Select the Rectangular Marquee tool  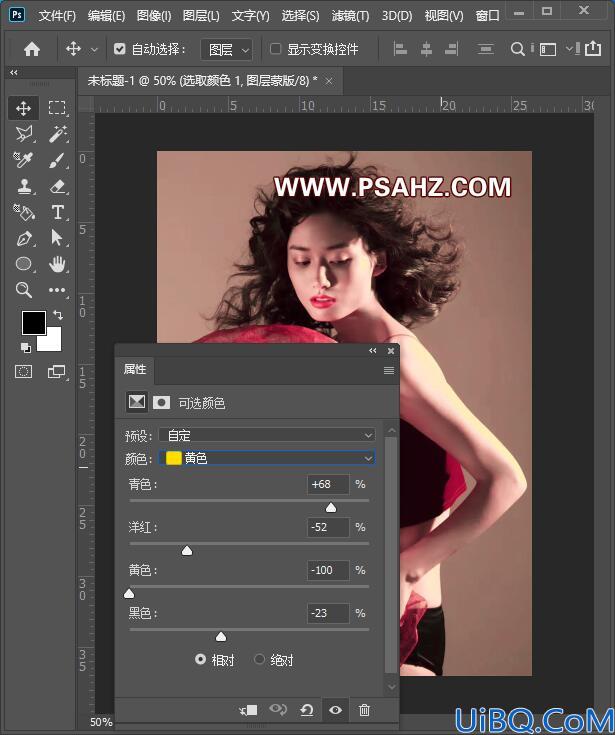click(57, 108)
